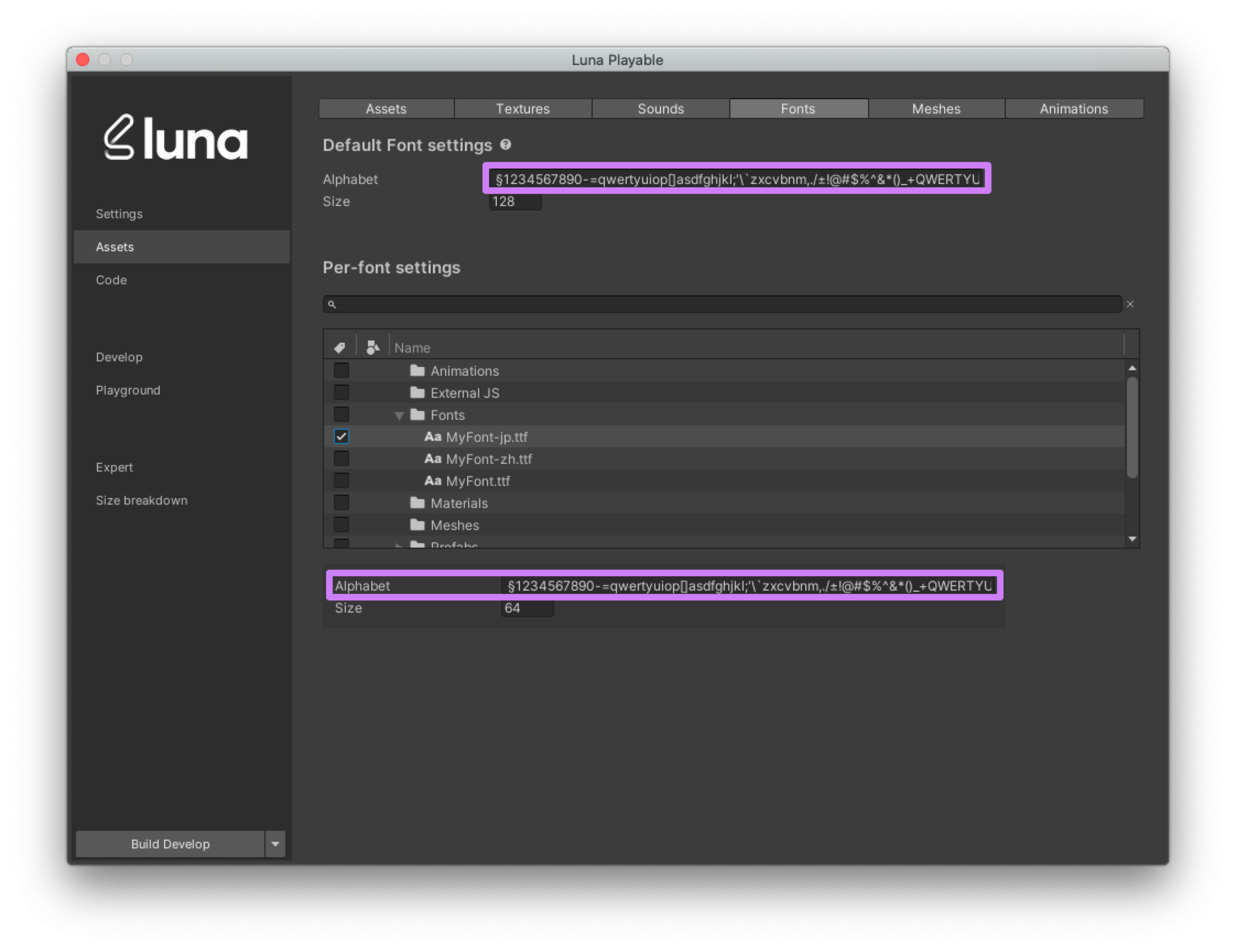
Task: Open the Animations tab
Action: point(1074,109)
